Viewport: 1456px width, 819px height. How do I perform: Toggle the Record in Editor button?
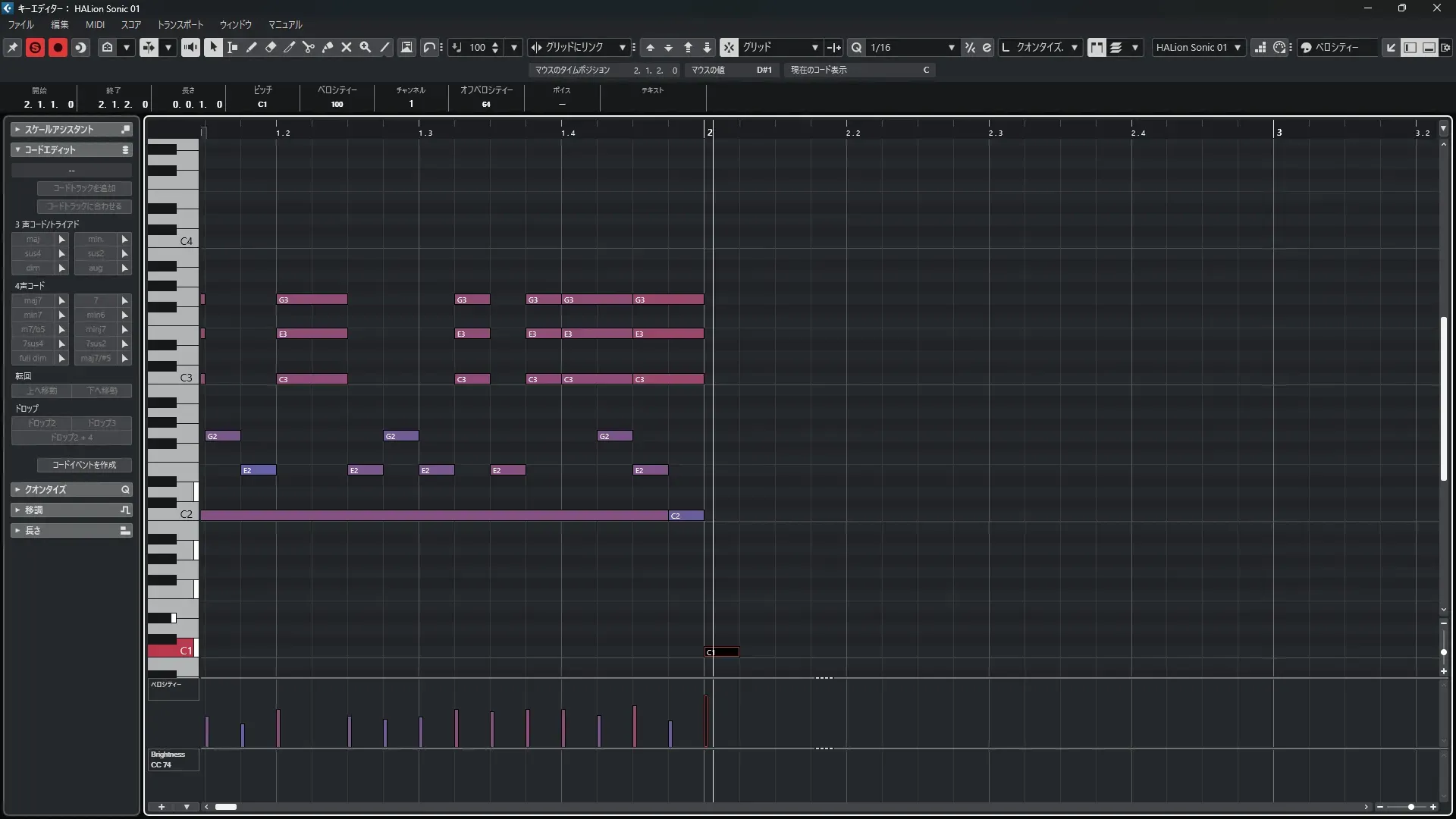coord(58,47)
